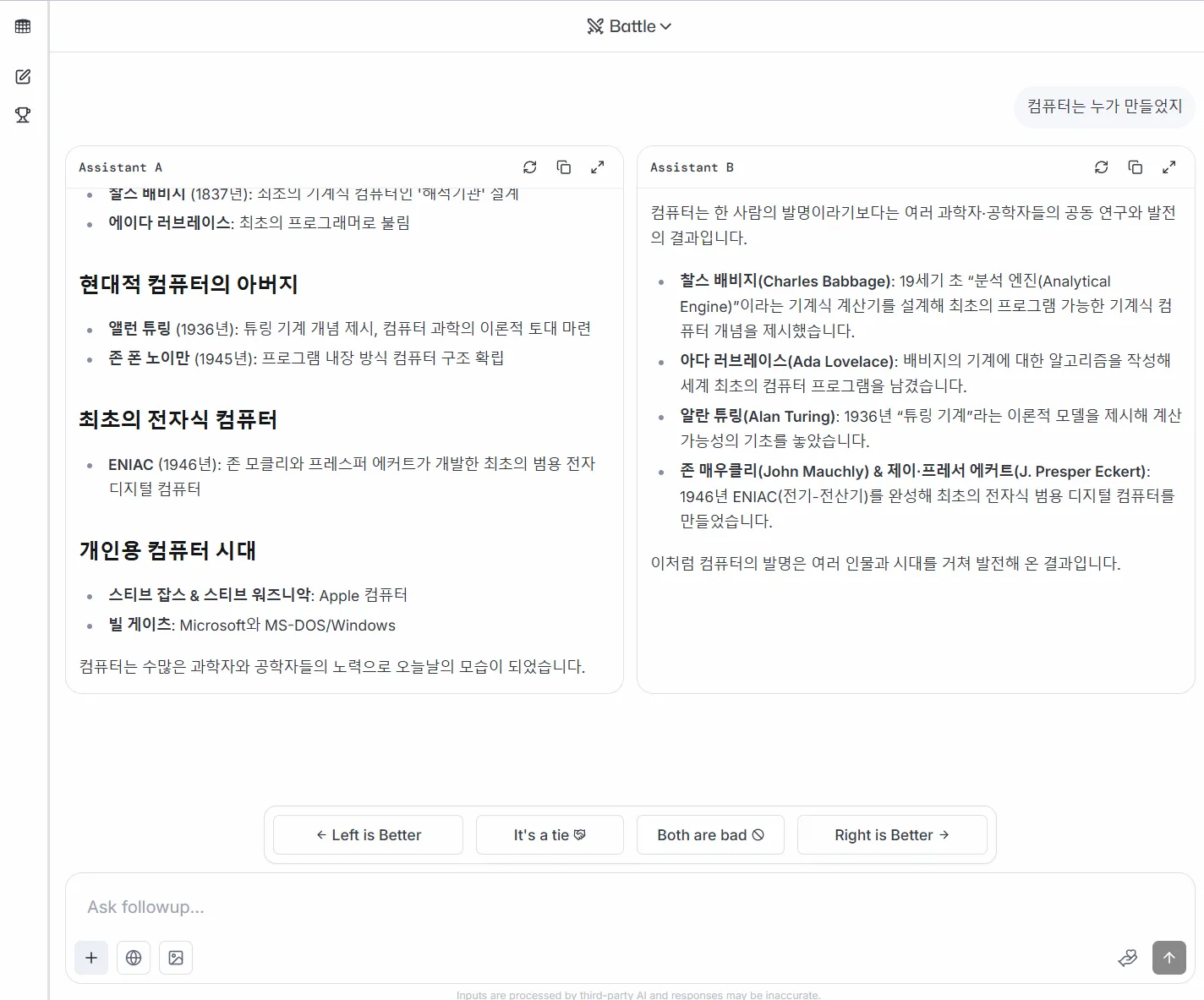Copy Assistant A's response

pyautogui.click(x=564, y=167)
